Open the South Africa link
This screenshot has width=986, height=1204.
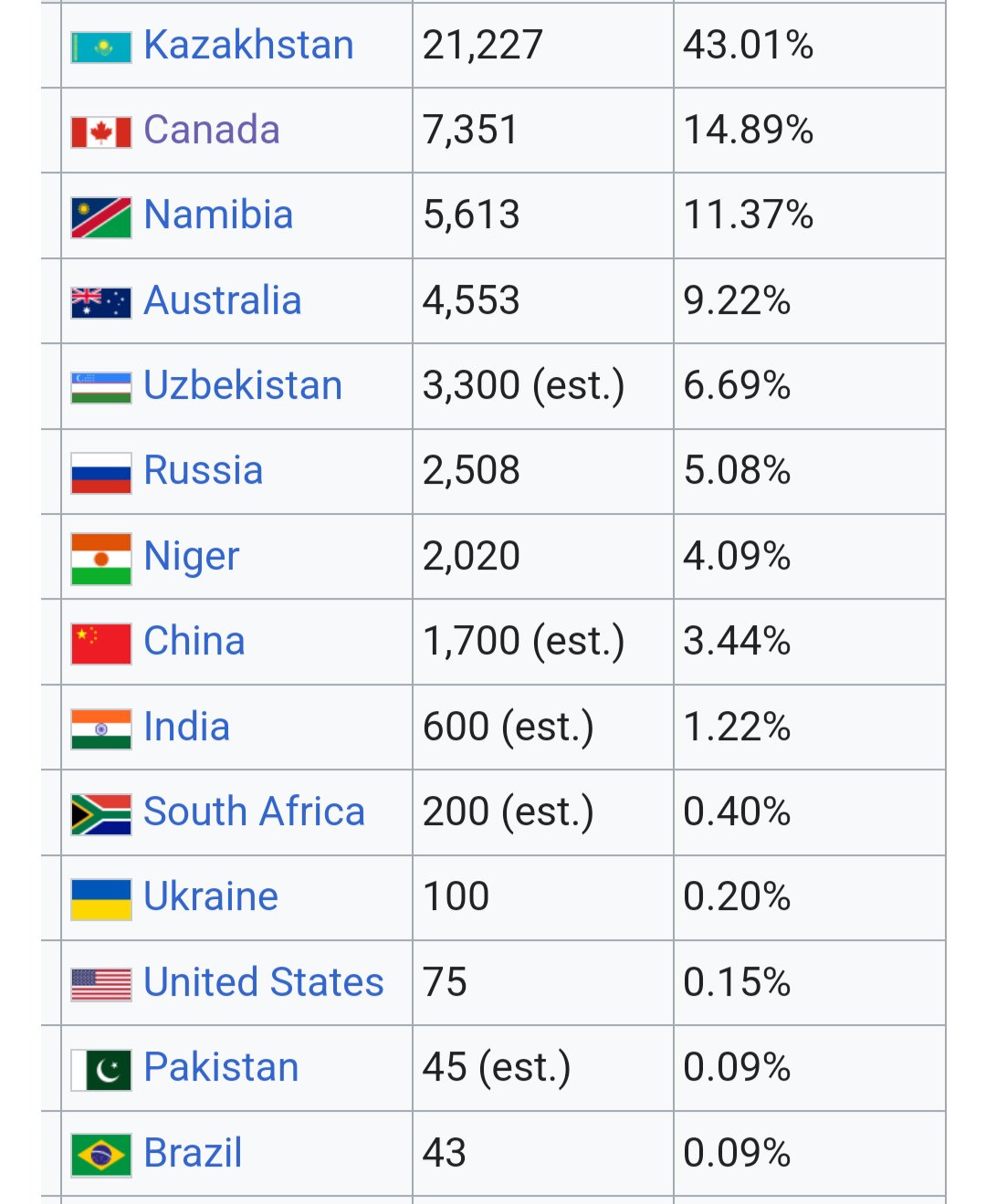[255, 811]
